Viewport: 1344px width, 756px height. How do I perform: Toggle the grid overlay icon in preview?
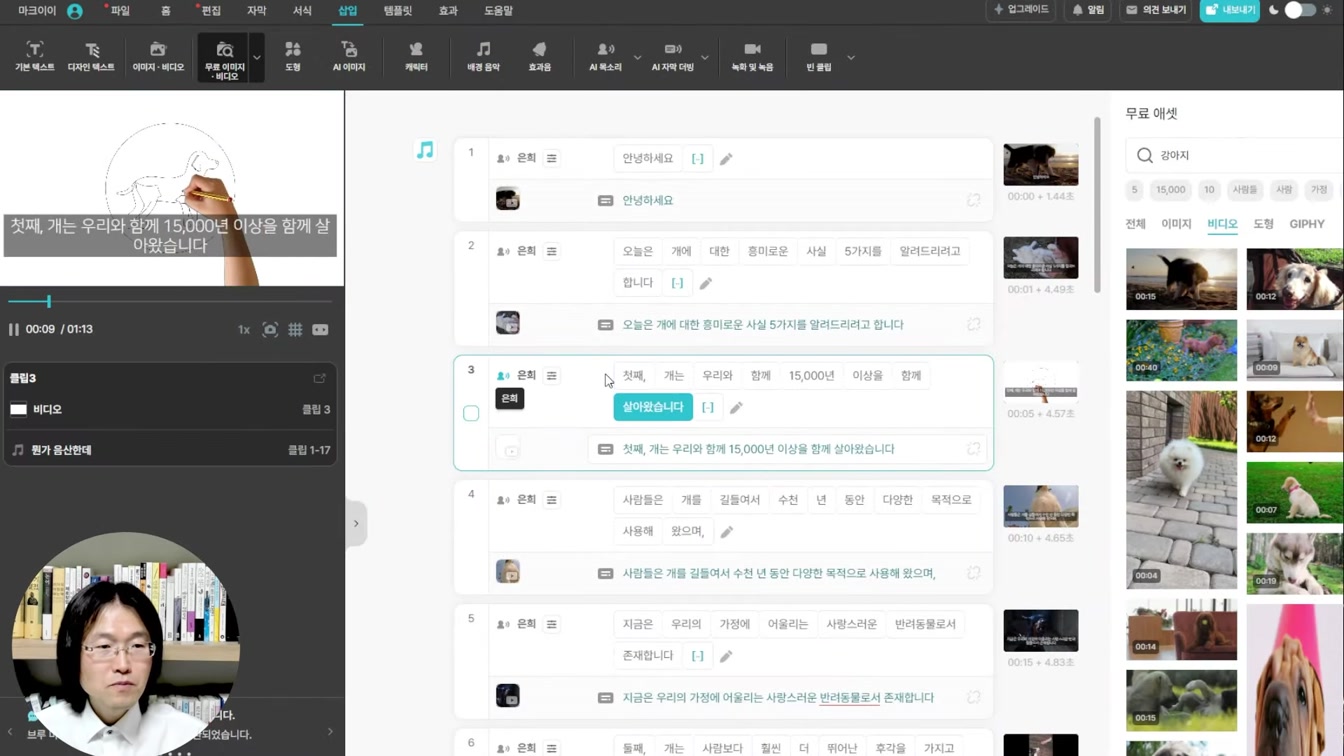coord(295,329)
